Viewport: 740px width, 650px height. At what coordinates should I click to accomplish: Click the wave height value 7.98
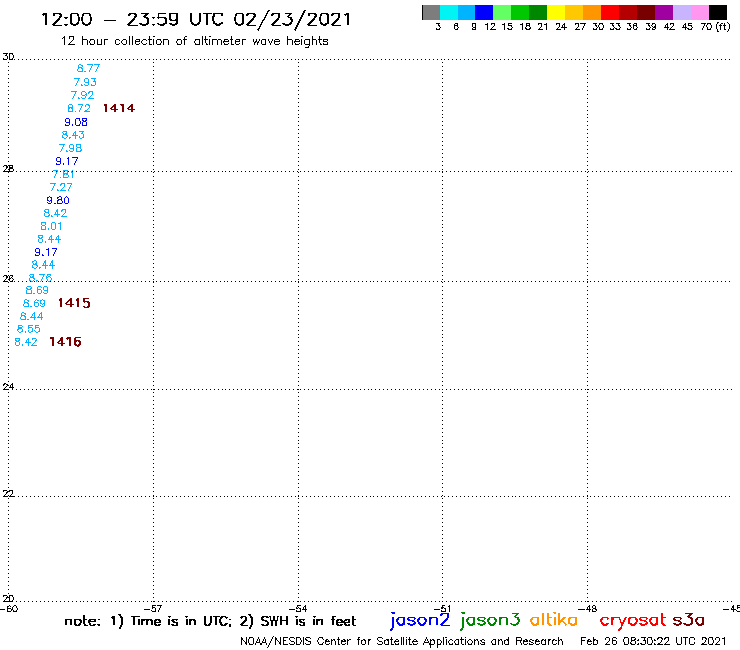pos(70,148)
